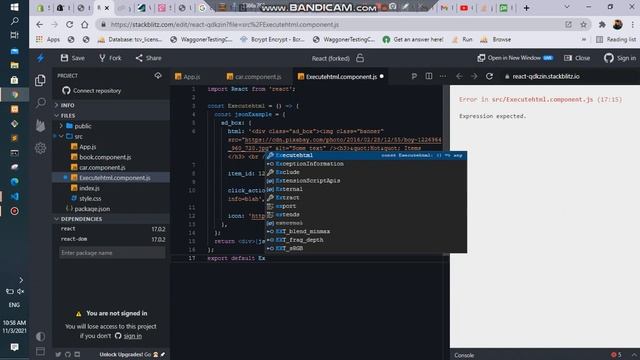The image size is (640, 360).
Task: Open the Chrome extensions puzzle icon
Action: 602,24
